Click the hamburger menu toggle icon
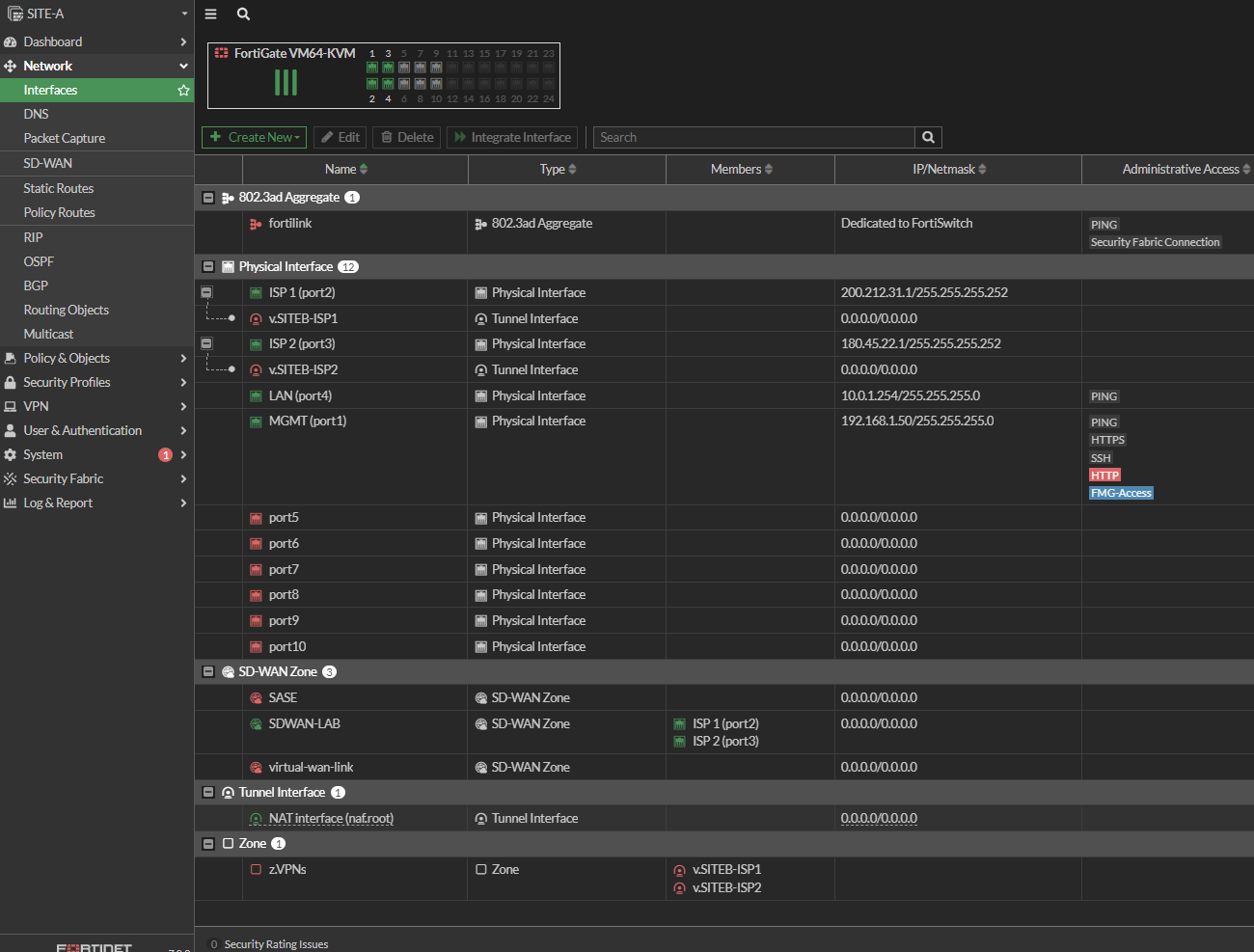 click(210, 14)
